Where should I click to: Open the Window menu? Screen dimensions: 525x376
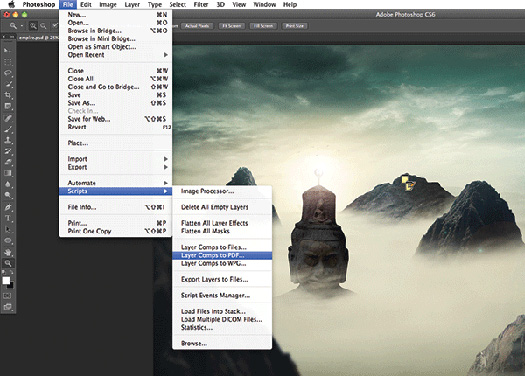265,4
